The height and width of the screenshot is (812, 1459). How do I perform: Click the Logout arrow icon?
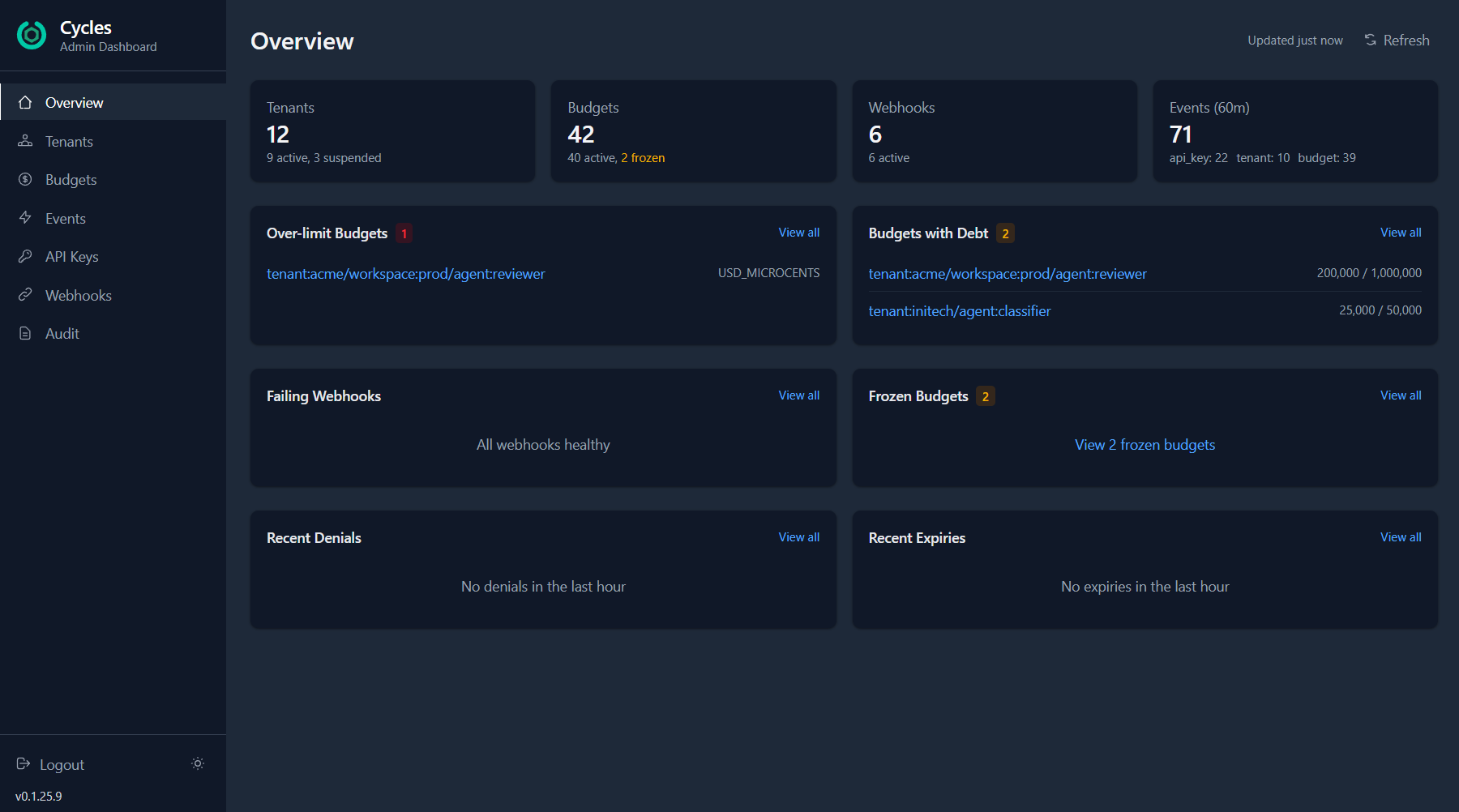pyautogui.click(x=24, y=764)
